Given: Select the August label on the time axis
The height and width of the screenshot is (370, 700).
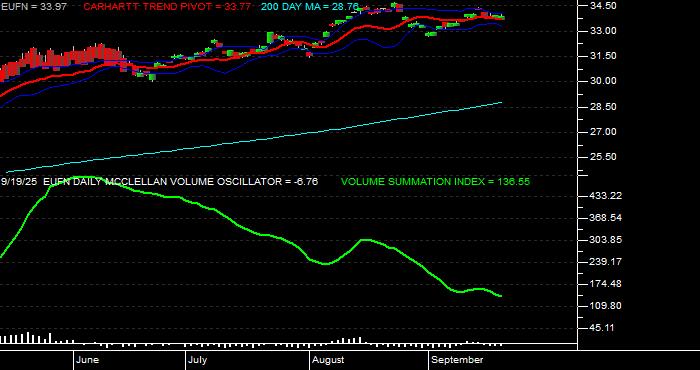Looking at the screenshot, I should [x=328, y=360].
